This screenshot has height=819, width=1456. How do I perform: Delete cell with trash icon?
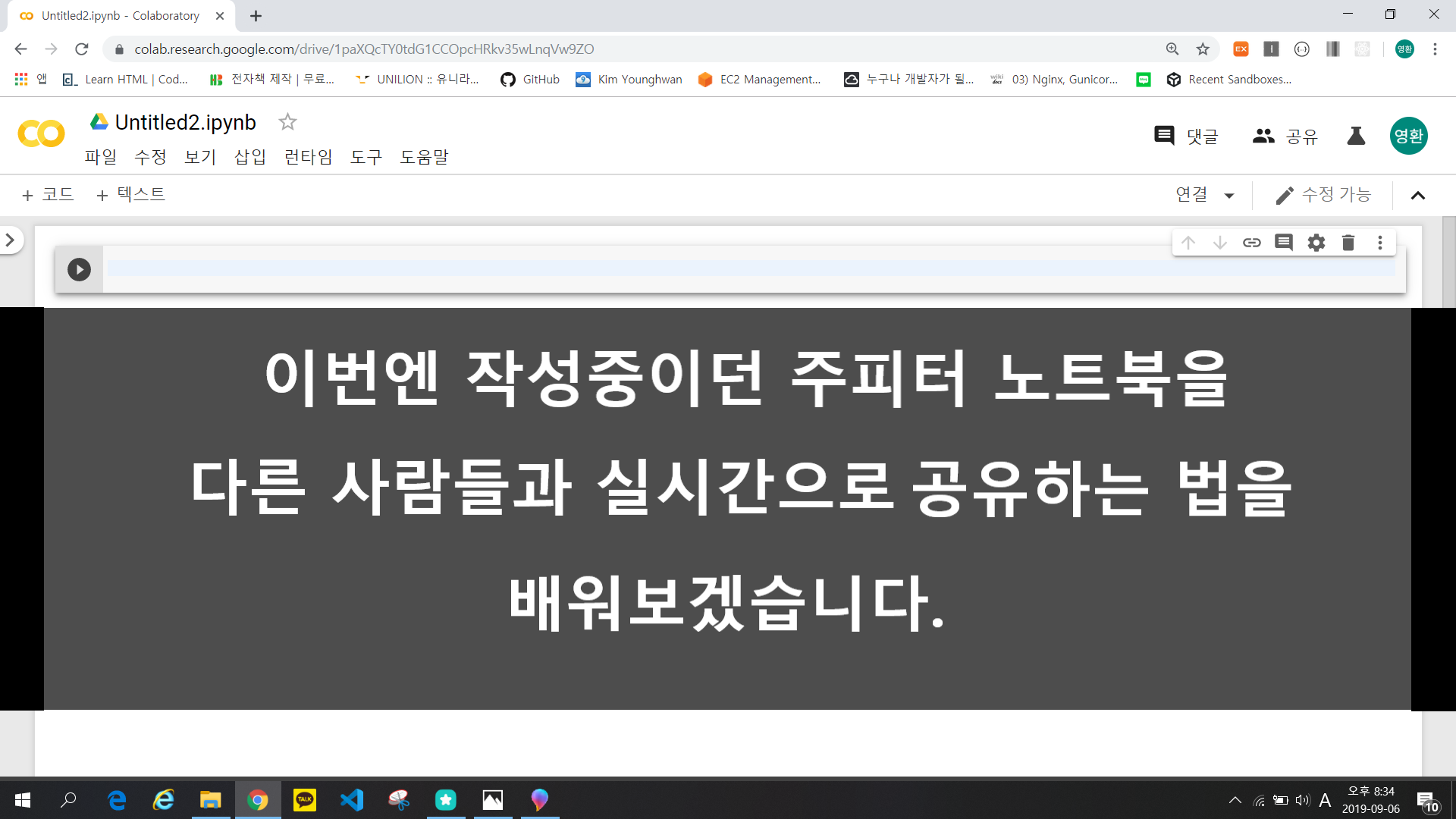click(x=1348, y=243)
